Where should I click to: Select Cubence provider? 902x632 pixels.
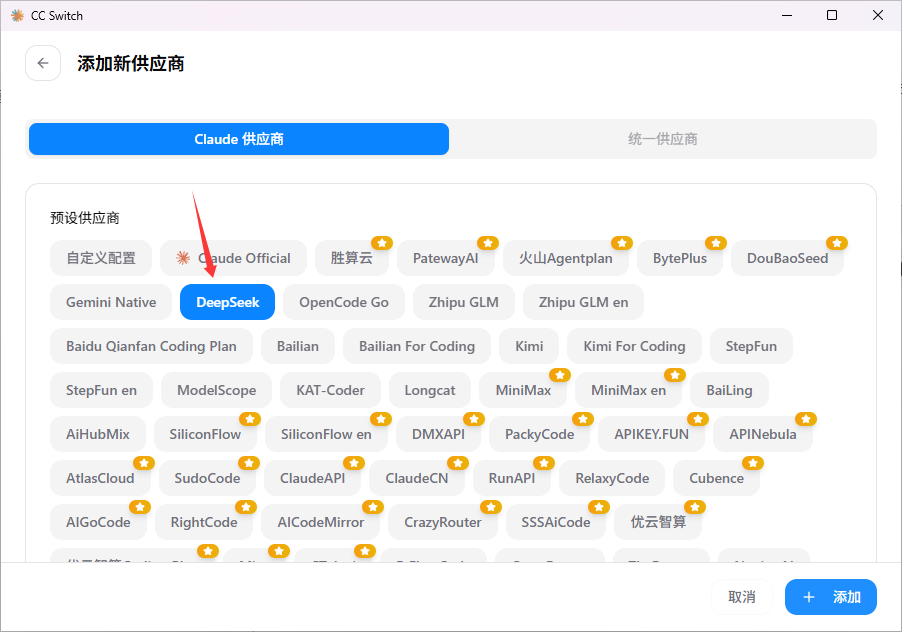tap(716, 478)
